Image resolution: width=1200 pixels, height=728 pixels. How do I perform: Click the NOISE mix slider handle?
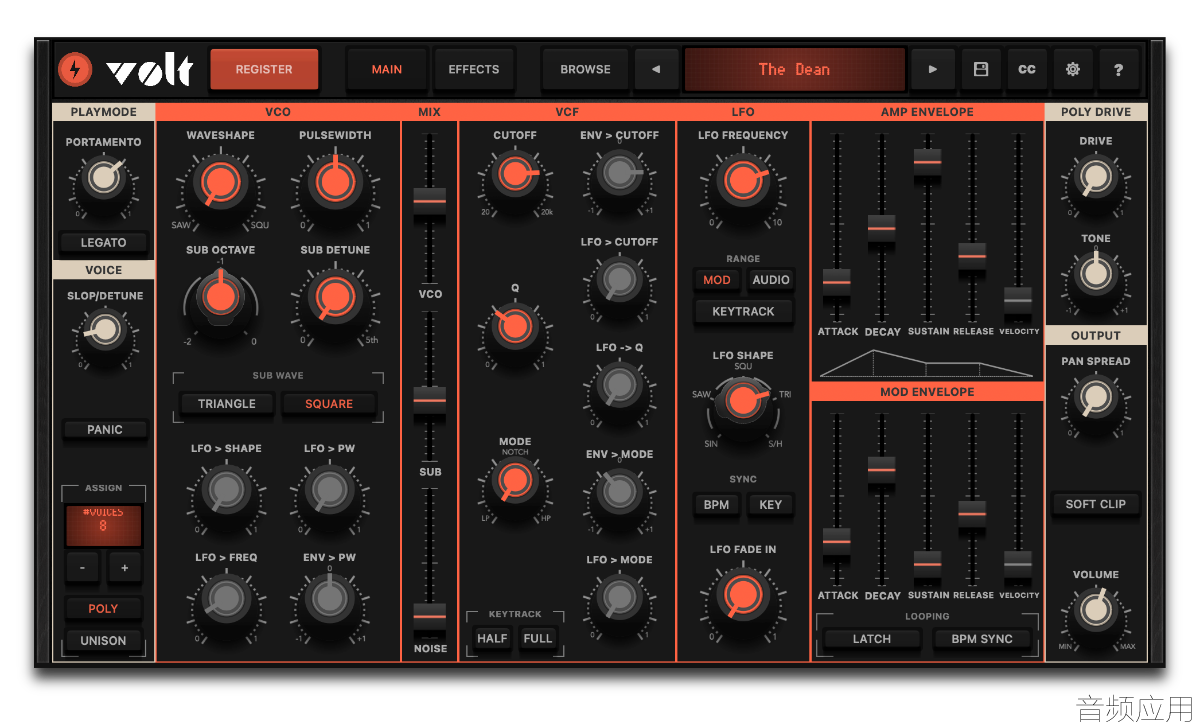tap(430, 617)
